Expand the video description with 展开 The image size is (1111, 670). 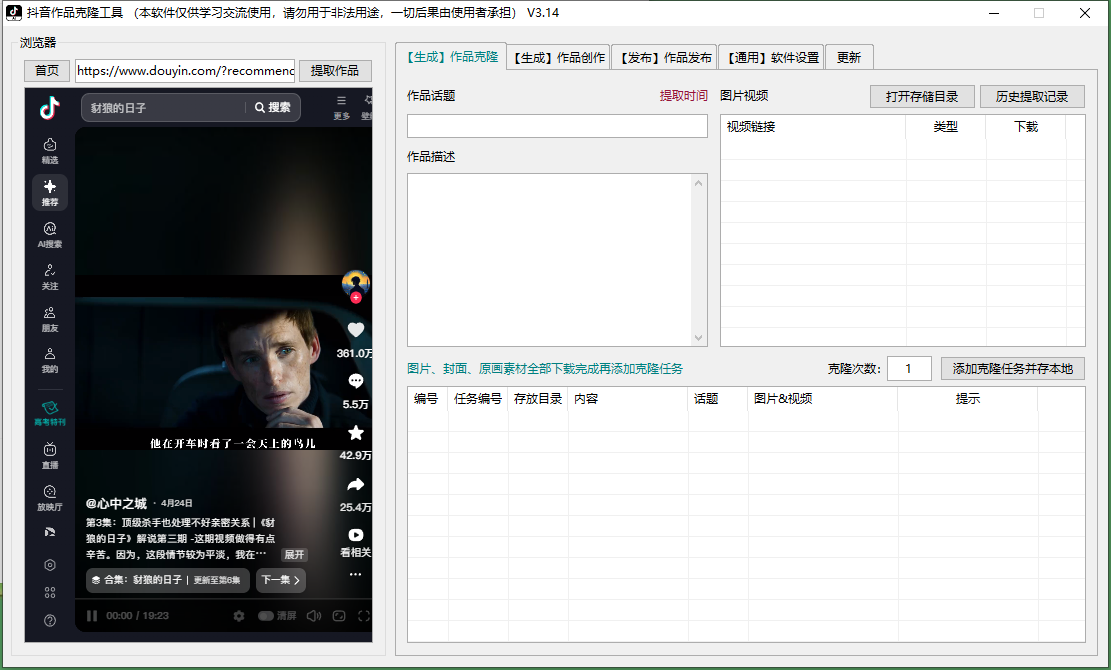point(294,554)
